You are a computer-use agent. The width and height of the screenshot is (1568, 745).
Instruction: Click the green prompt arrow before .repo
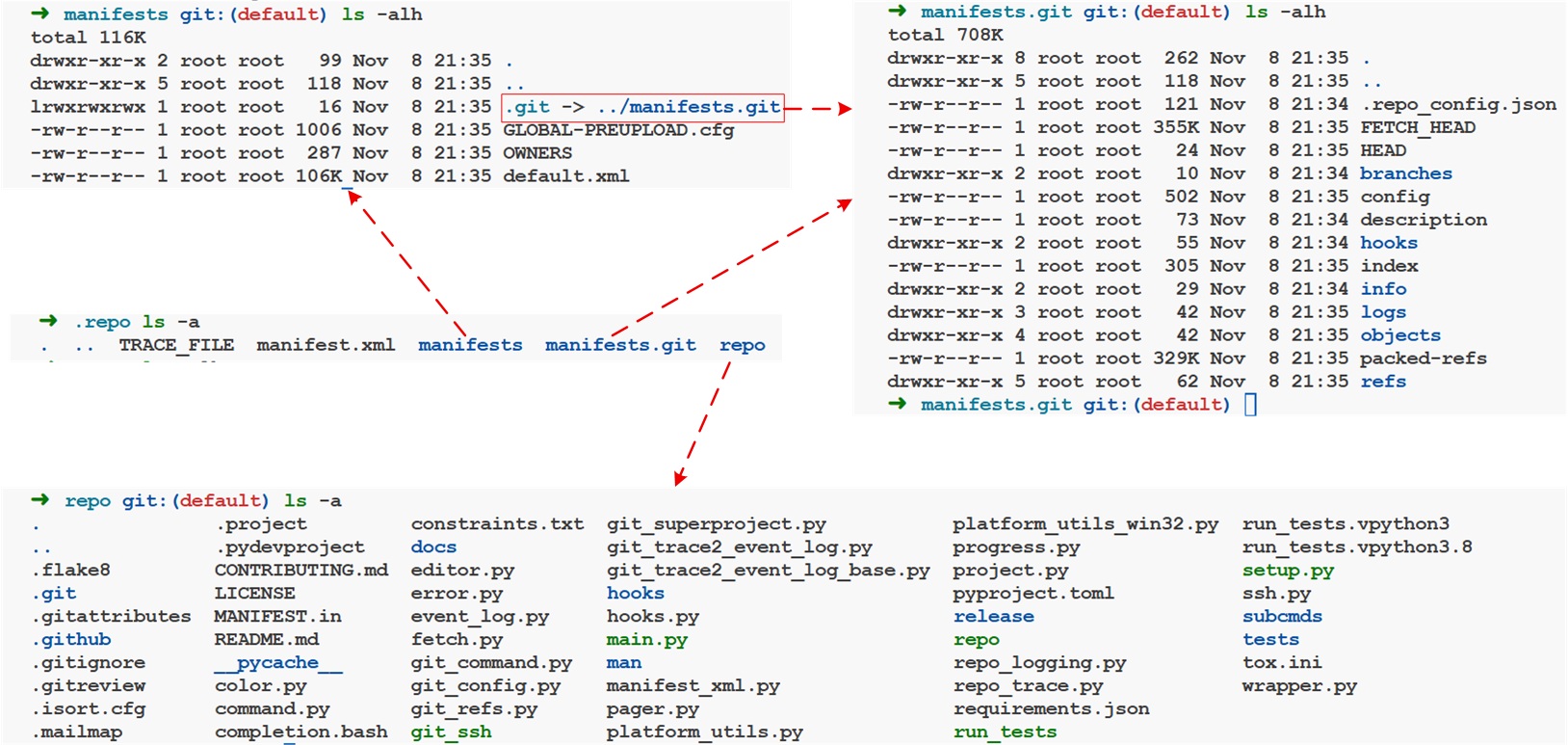point(47,321)
